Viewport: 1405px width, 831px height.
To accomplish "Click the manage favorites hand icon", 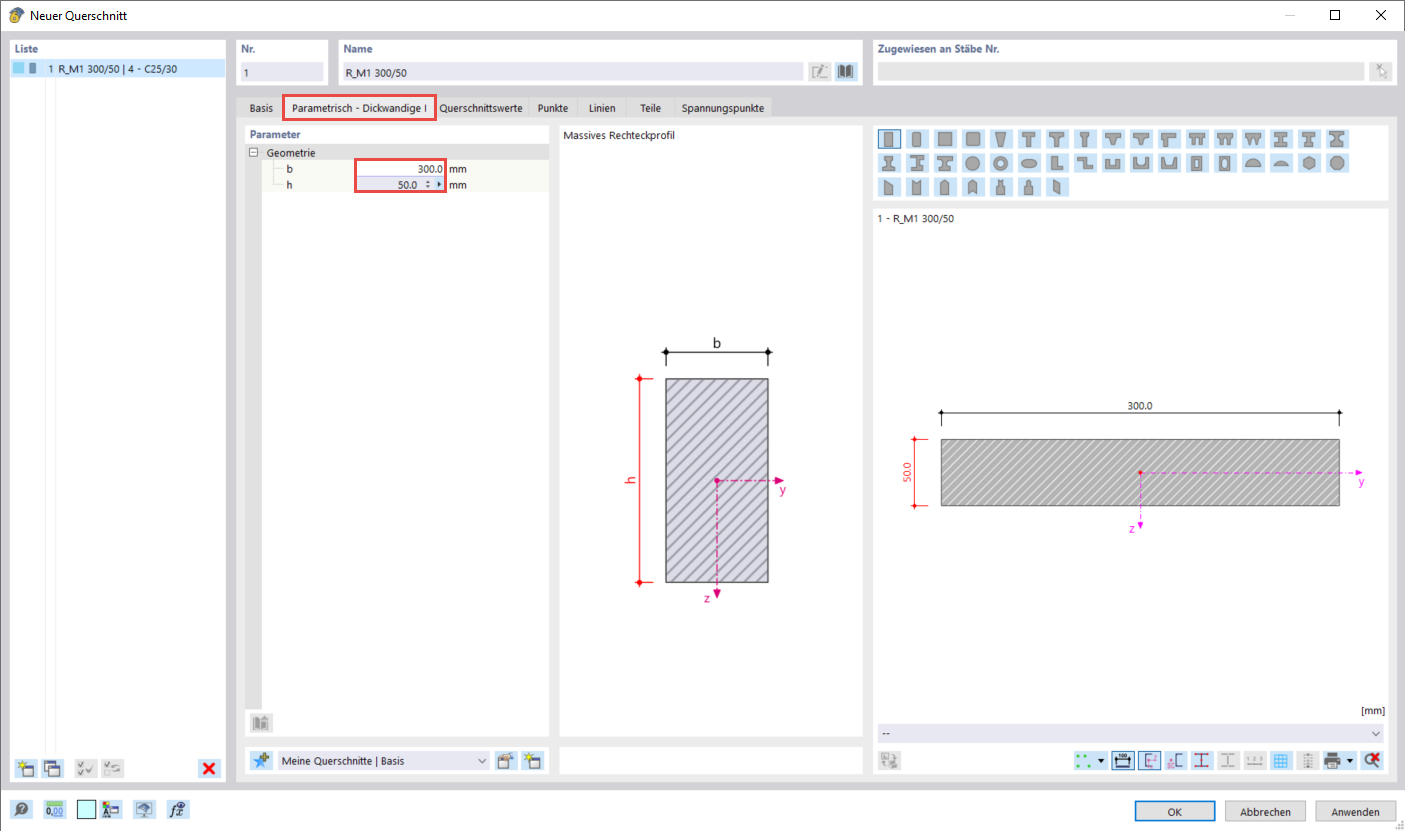I will tap(507, 760).
